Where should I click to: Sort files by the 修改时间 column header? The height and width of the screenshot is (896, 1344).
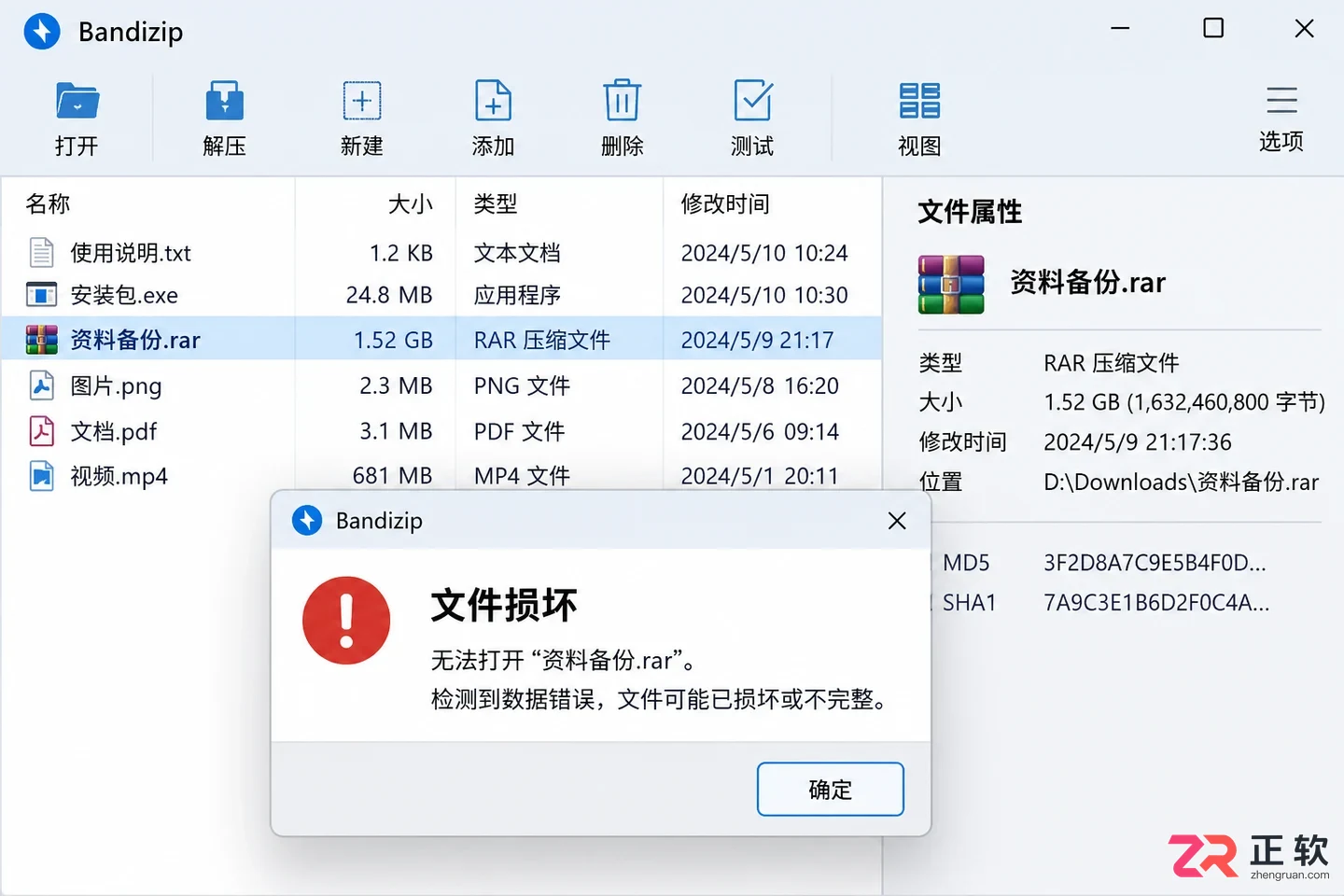tap(725, 204)
